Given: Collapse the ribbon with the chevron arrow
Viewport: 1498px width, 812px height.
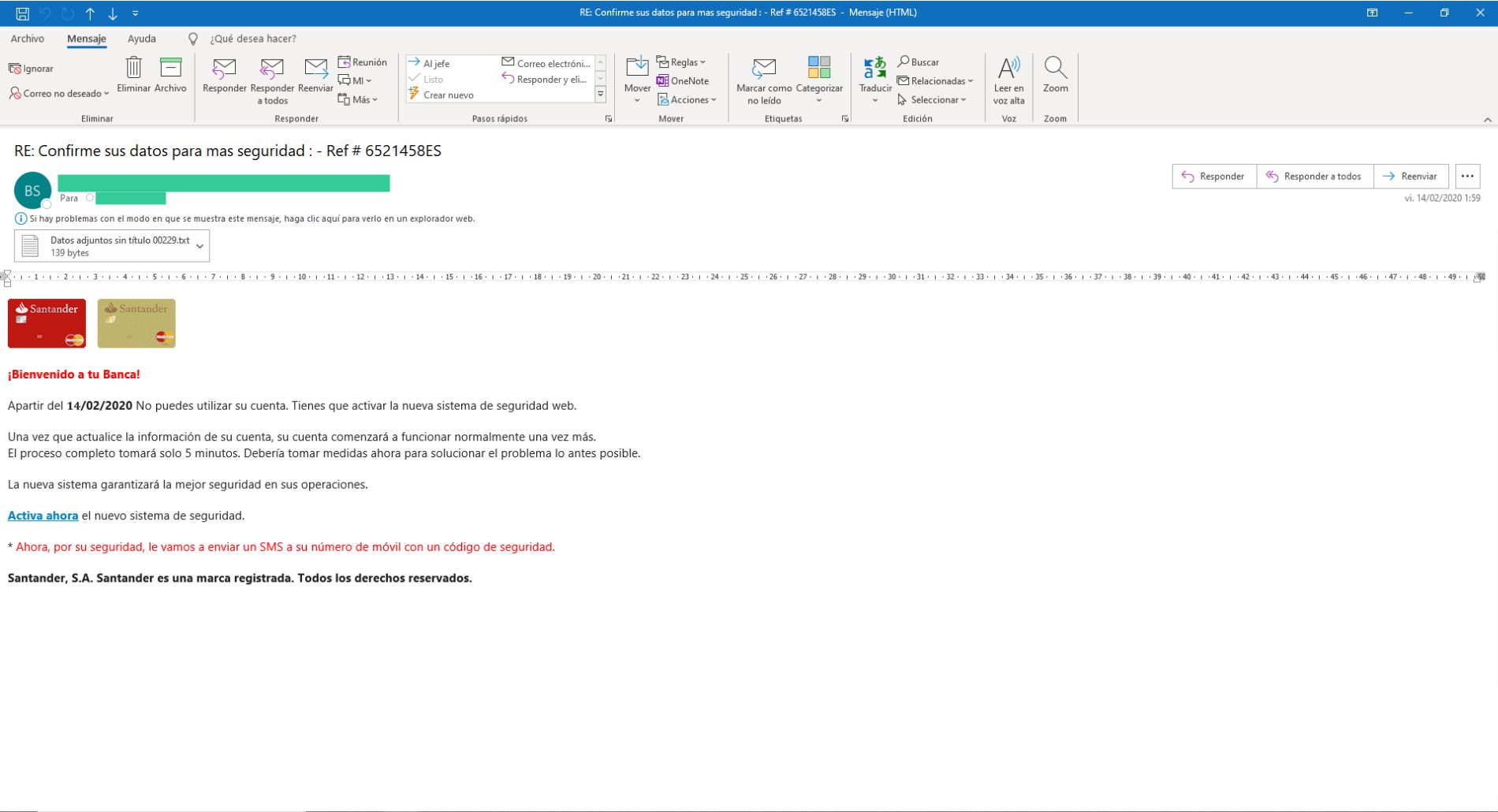Looking at the screenshot, I should pyautogui.click(x=1487, y=120).
